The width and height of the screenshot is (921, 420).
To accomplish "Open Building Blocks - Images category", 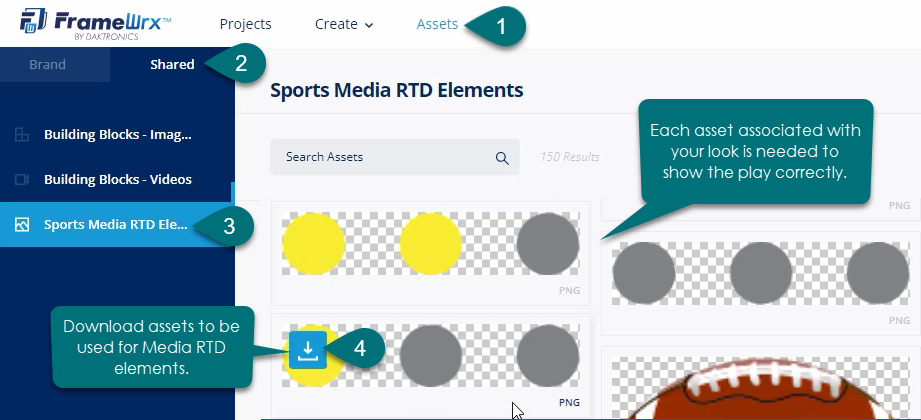I will click(117, 135).
